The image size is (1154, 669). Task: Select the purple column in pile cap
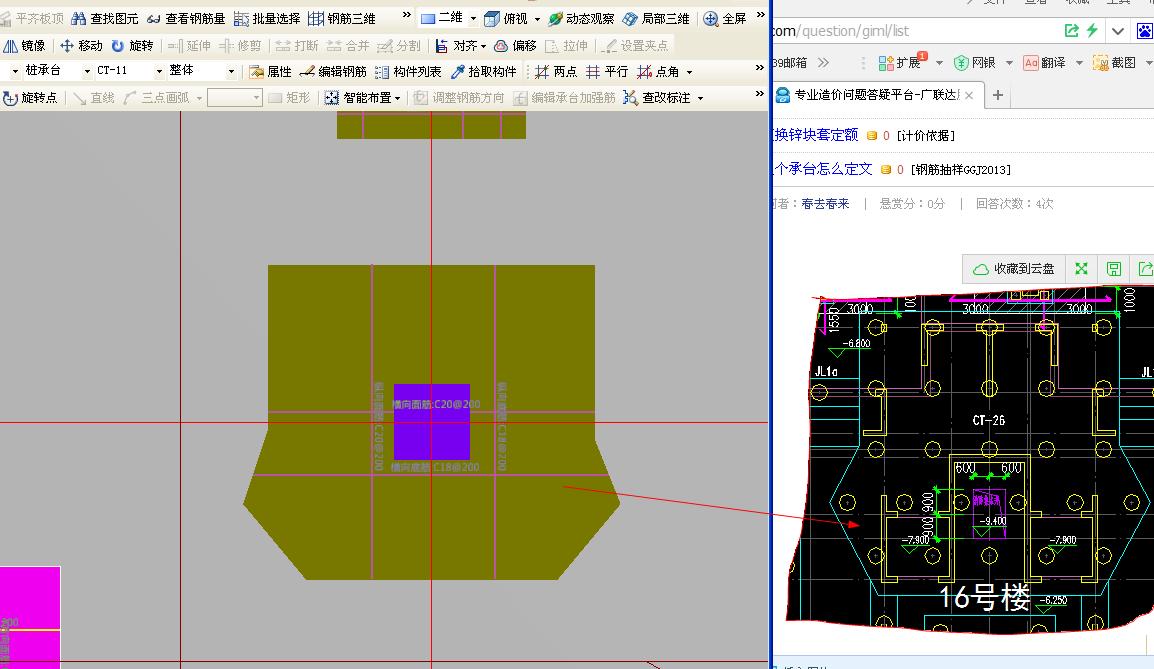tap(432, 422)
